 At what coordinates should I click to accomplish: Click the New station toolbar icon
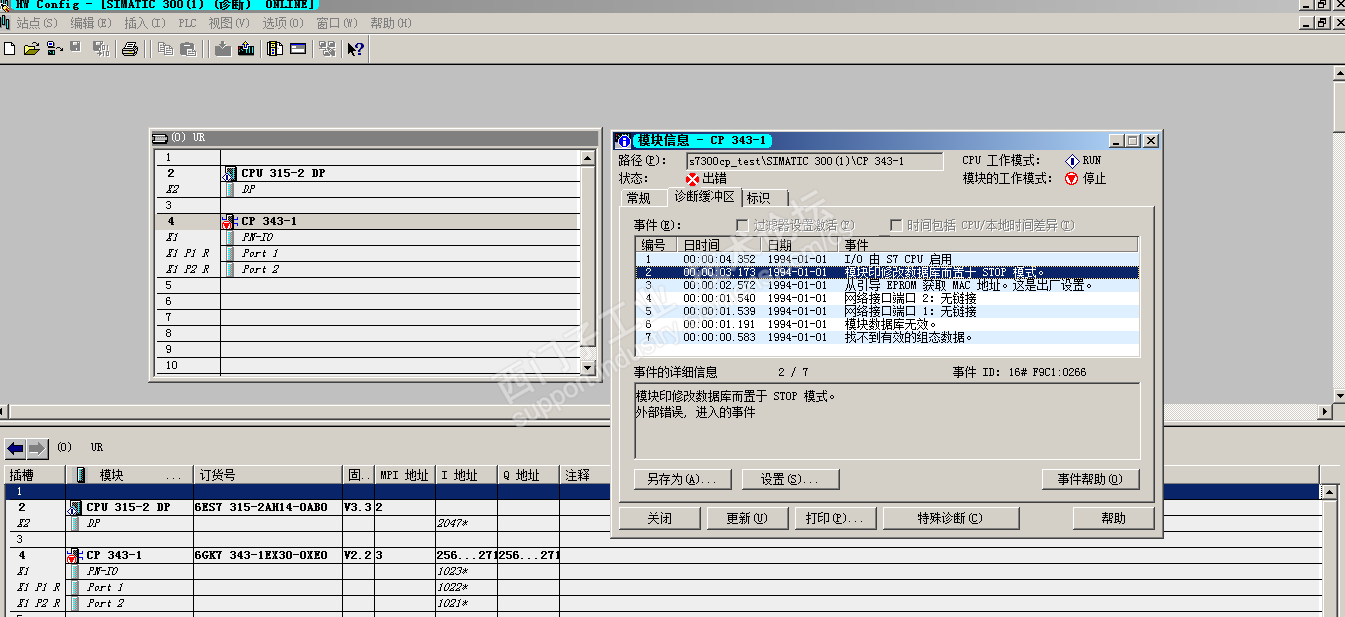click(x=9, y=48)
